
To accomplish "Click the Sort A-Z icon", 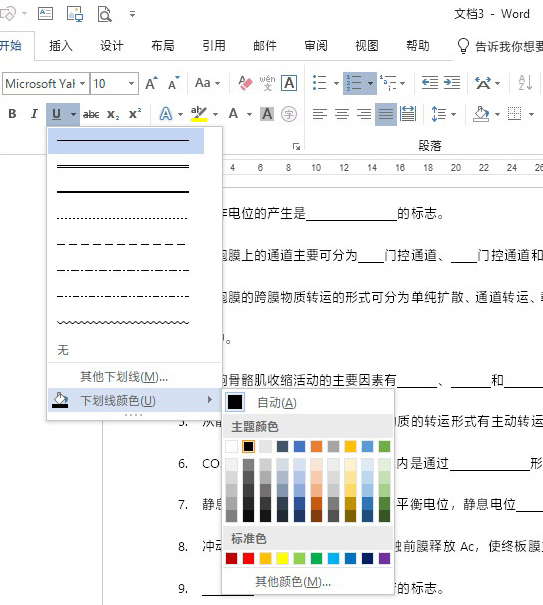I will (525, 83).
